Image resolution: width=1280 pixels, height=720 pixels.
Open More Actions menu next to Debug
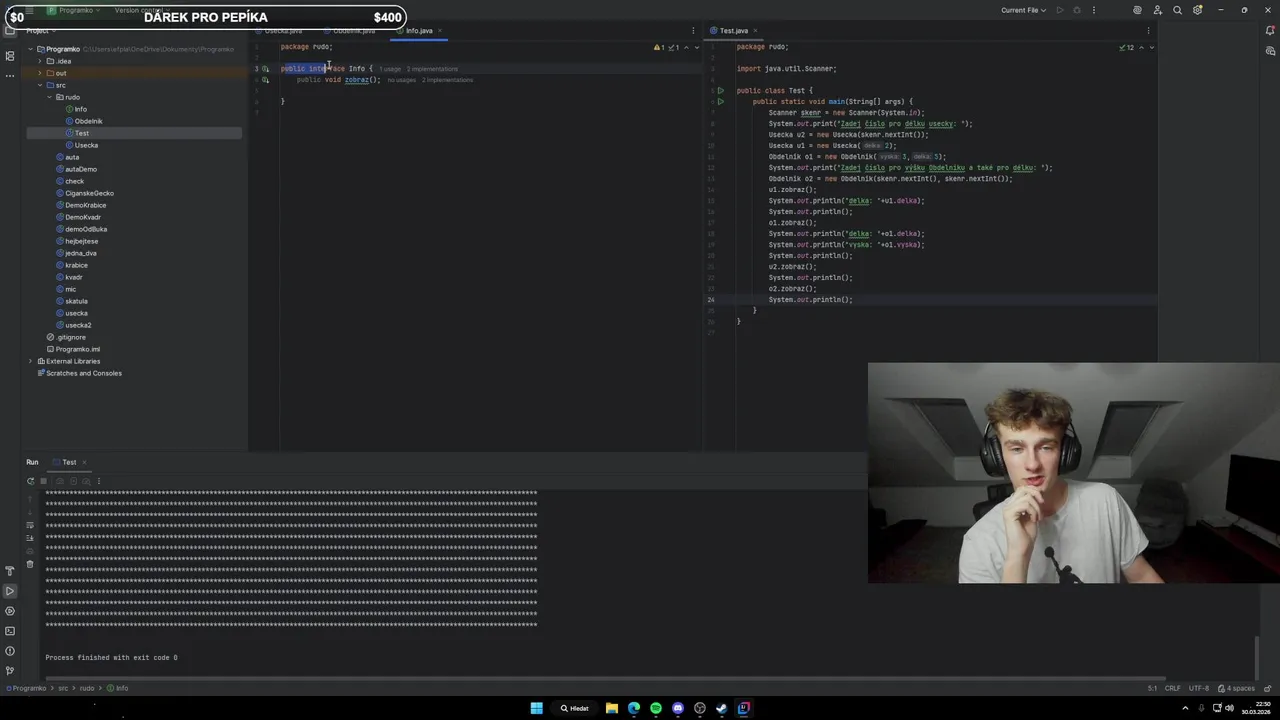[1094, 10]
